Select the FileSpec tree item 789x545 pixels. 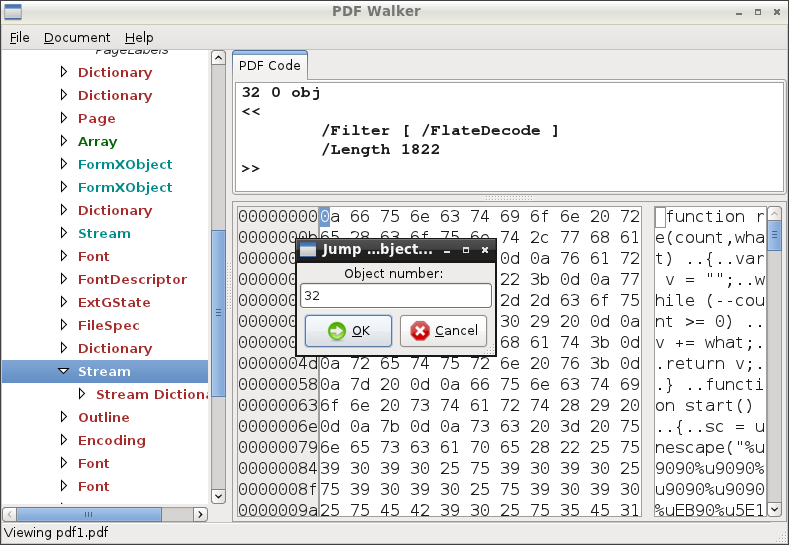108,325
